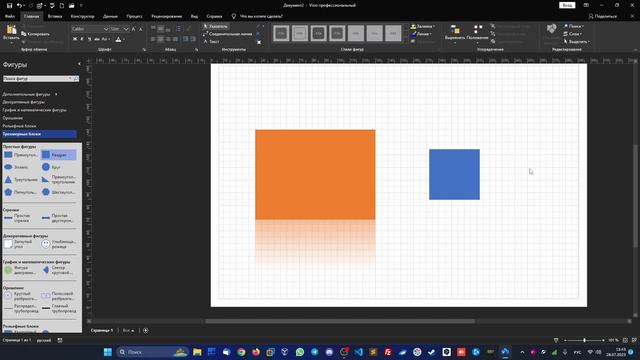Select the Указатель pointer tool

[216, 26]
